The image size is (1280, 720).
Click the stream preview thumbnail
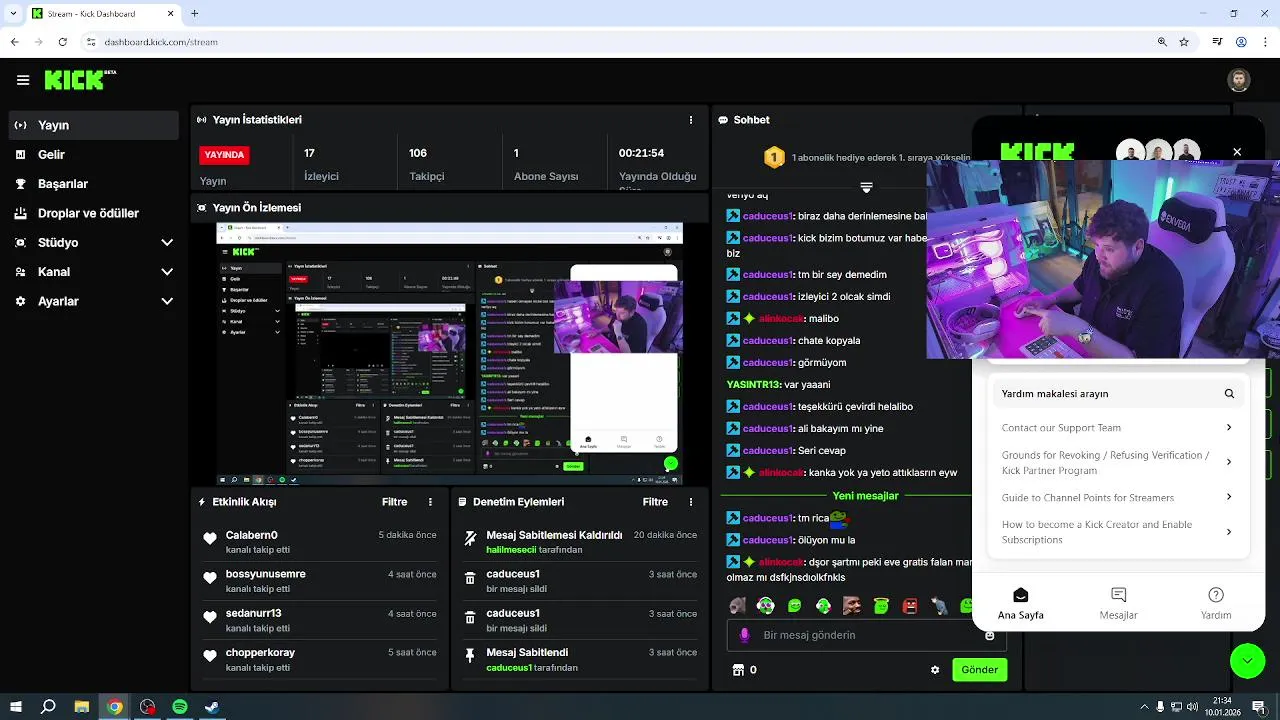450,353
